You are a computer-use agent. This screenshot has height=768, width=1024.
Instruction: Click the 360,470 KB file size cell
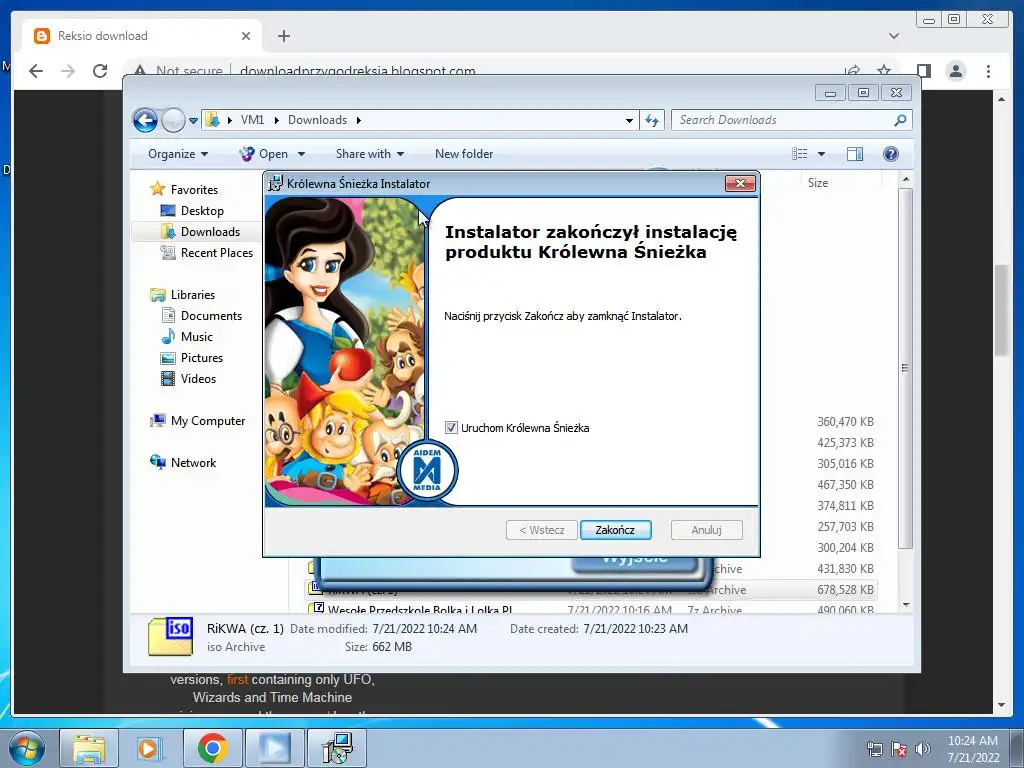(x=845, y=422)
